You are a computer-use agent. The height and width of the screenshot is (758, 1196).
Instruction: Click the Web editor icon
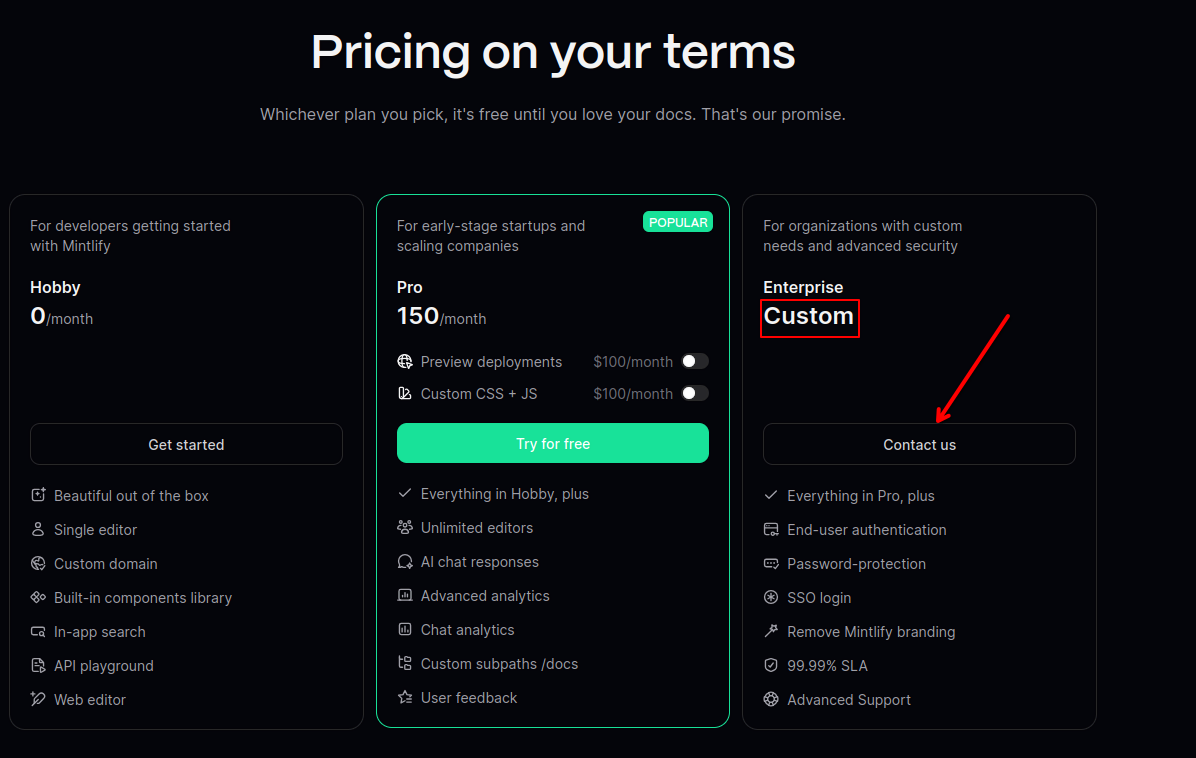37,699
